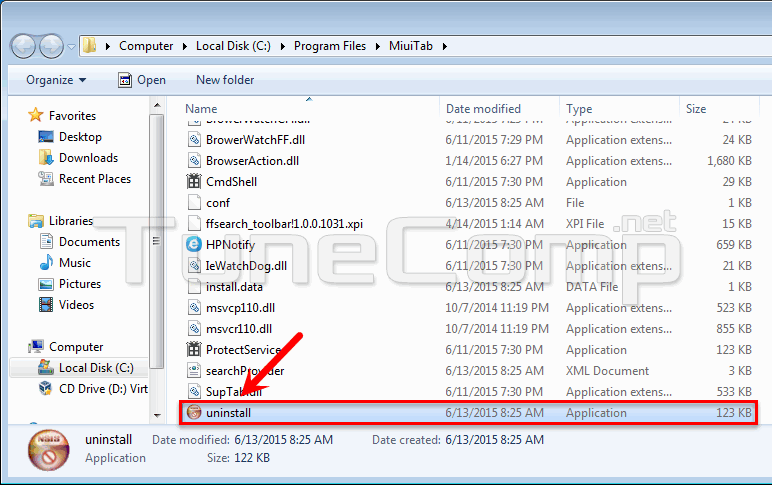This screenshot has height=485, width=772.
Task: Click the folder icon in address bar
Action: [x=90, y=46]
